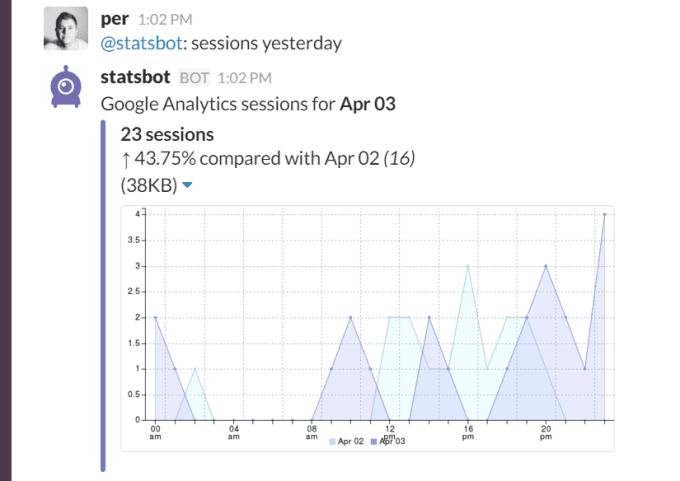Select the Apr 03 point at 20 pm

pyautogui.click(x=546, y=266)
